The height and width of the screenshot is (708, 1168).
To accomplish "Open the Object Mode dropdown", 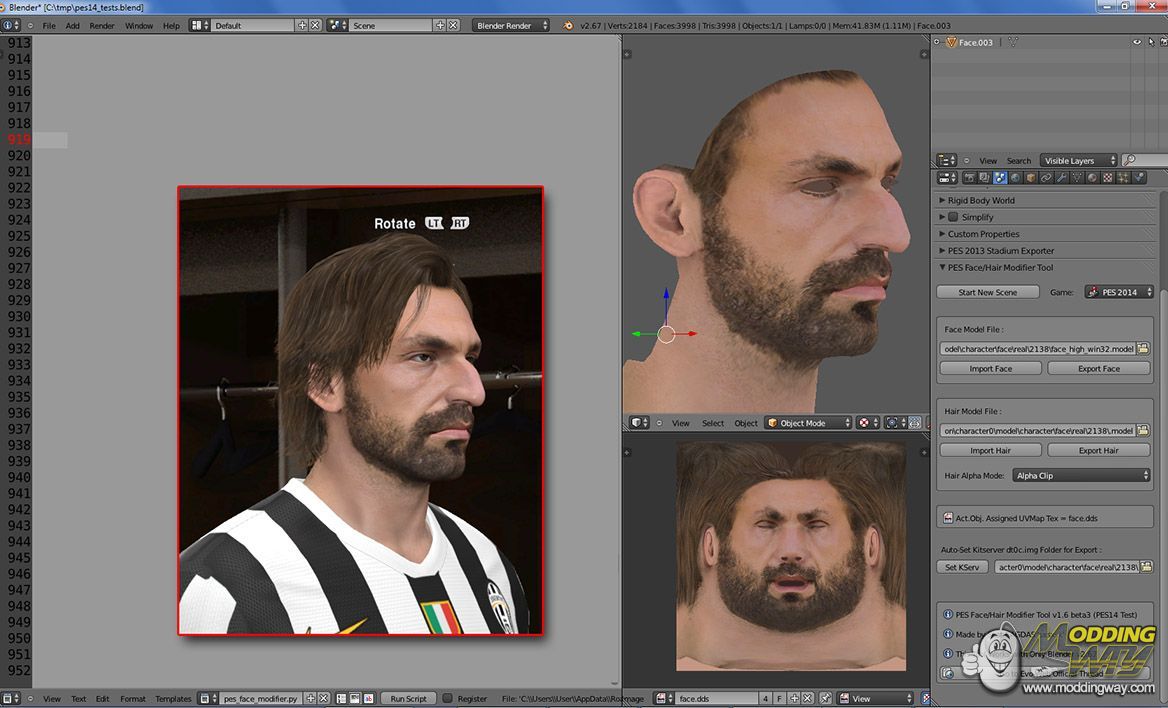I will click(x=808, y=423).
